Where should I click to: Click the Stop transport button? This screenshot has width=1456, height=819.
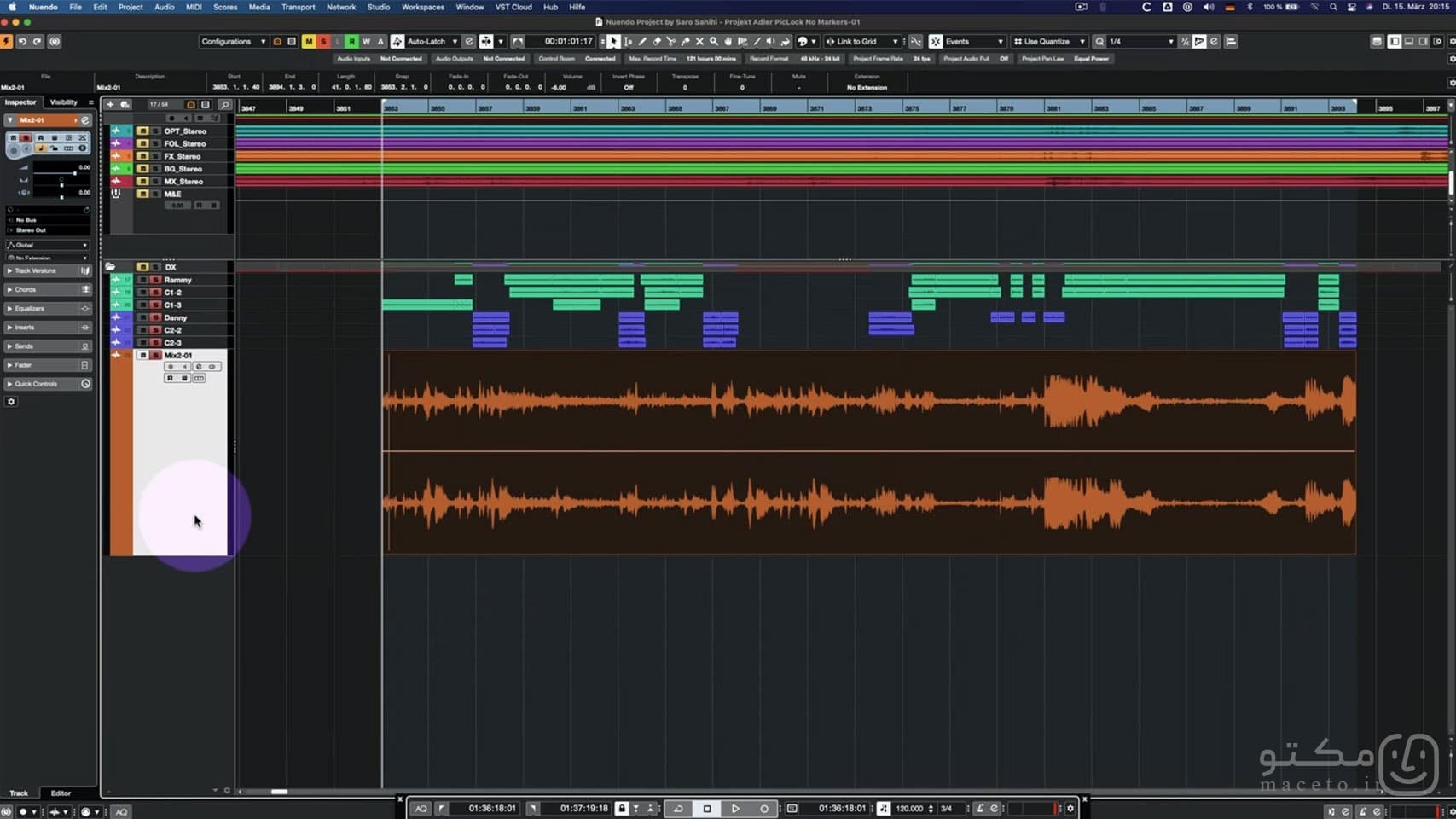coord(707,809)
